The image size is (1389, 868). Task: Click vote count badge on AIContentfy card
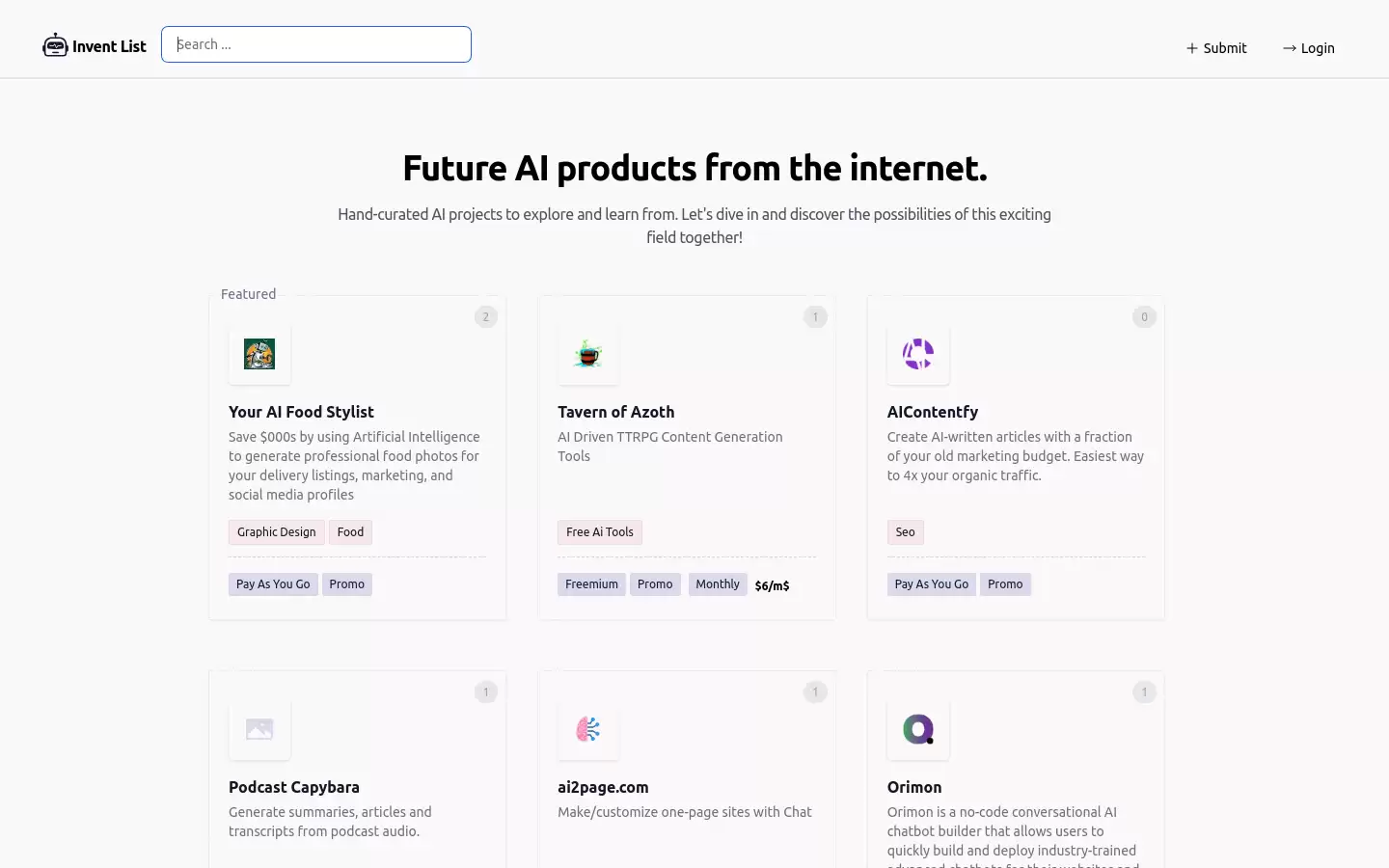[1144, 316]
